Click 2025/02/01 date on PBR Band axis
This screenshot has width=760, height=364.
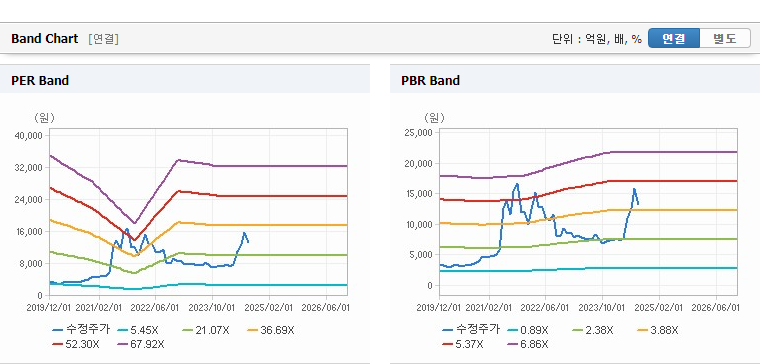[659, 308]
